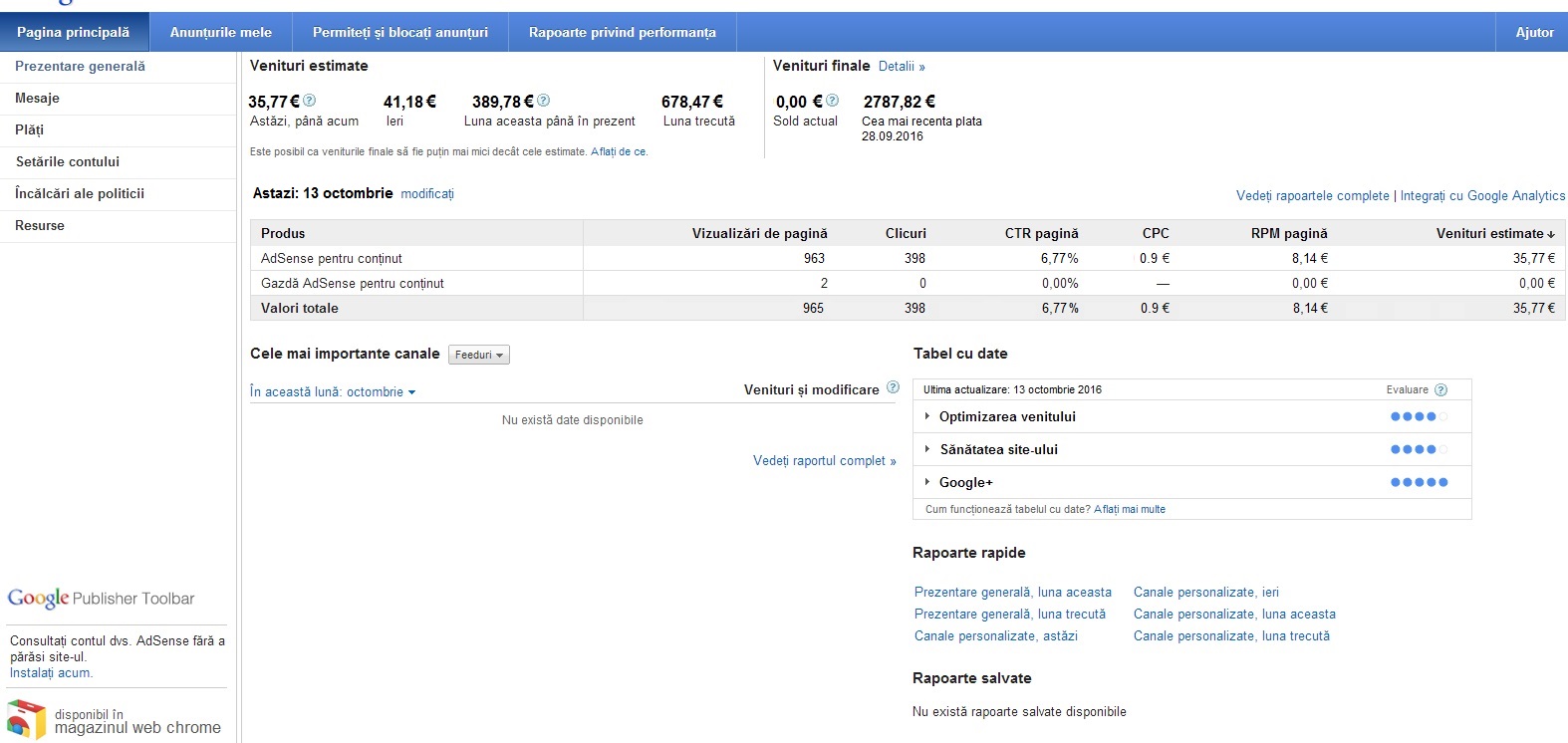Open the Feeduri dropdown
The image size is (1568, 743).
click(479, 355)
